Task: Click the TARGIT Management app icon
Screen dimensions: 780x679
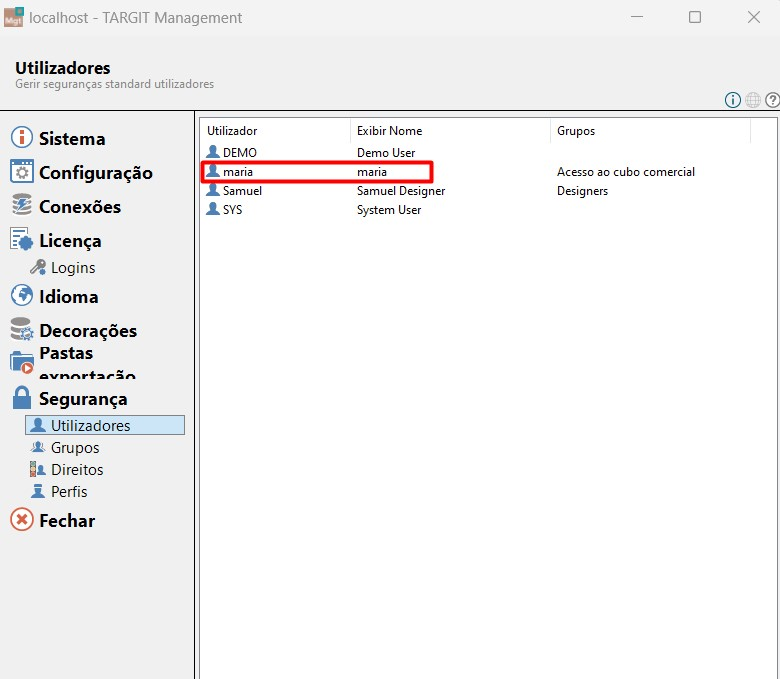Action: click(x=13, y=17)
